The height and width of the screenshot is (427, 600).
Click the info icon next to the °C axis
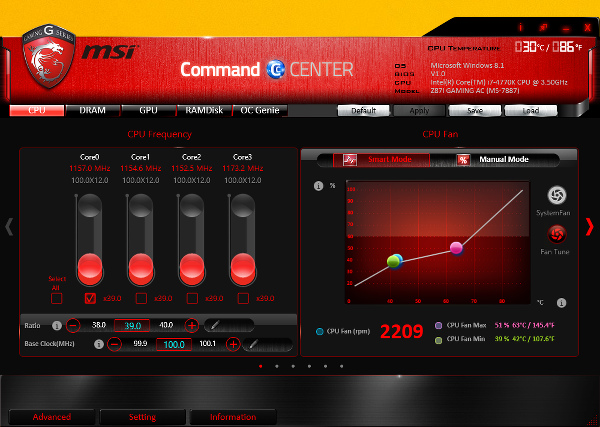(x=561, y=303)
